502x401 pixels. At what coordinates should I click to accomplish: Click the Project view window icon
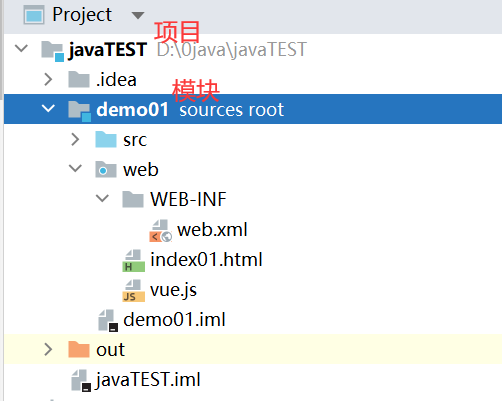coord(34,15)
